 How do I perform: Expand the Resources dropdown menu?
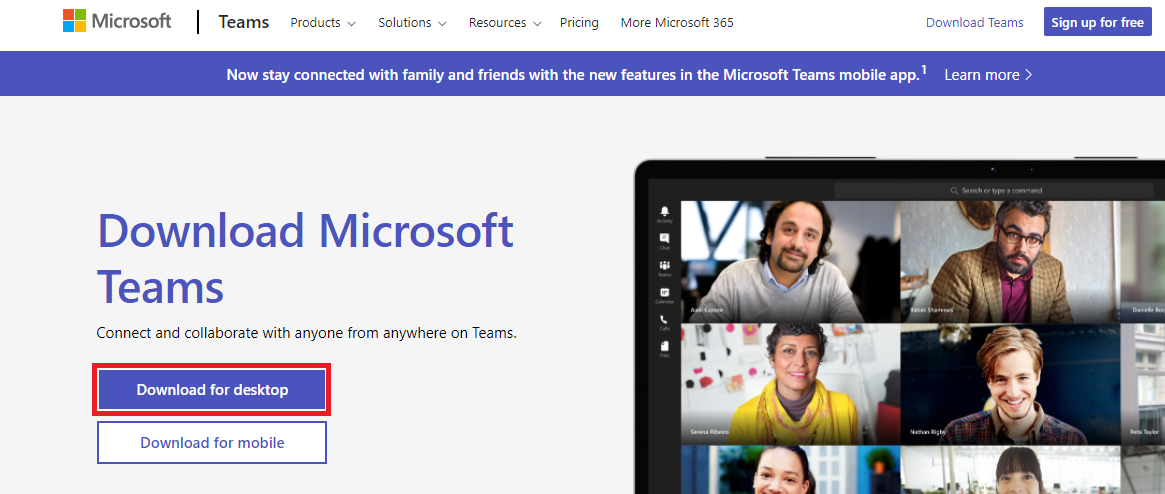tap(505, 23)
